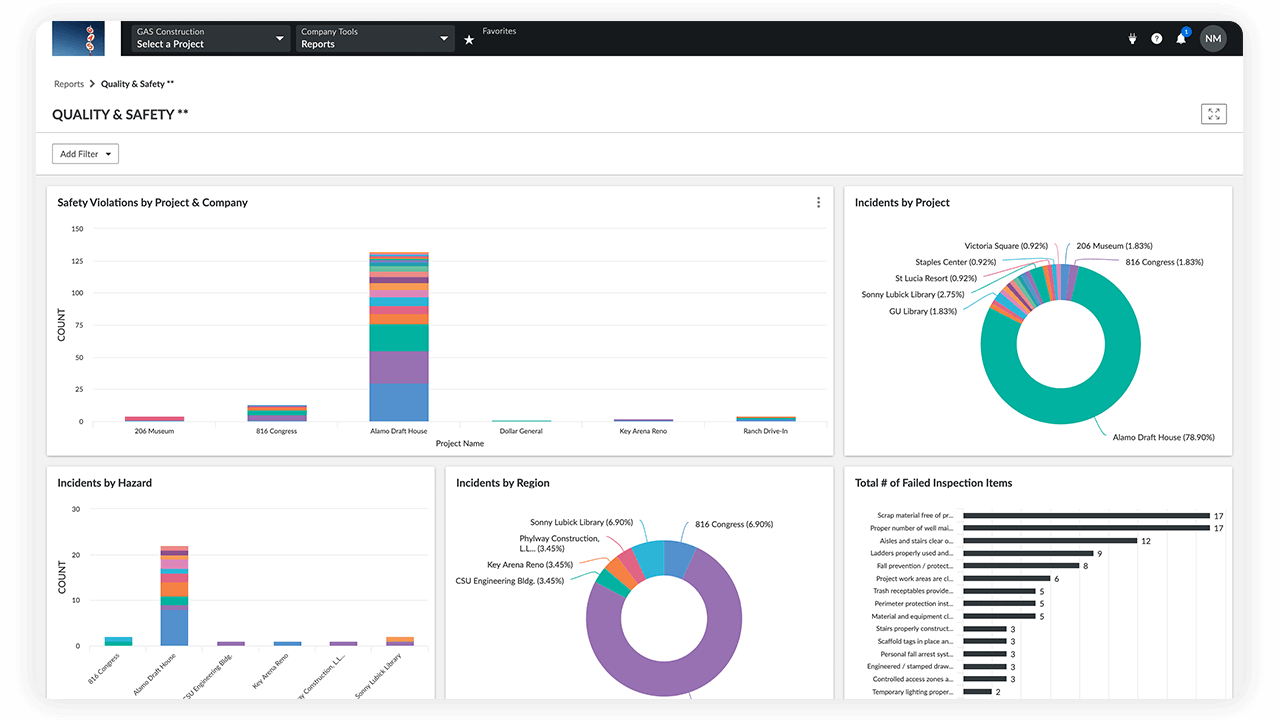Click the 206 Museum (1.83%) label
The width and height of the screenshot is (1280, 720).
pos(1114,246)
